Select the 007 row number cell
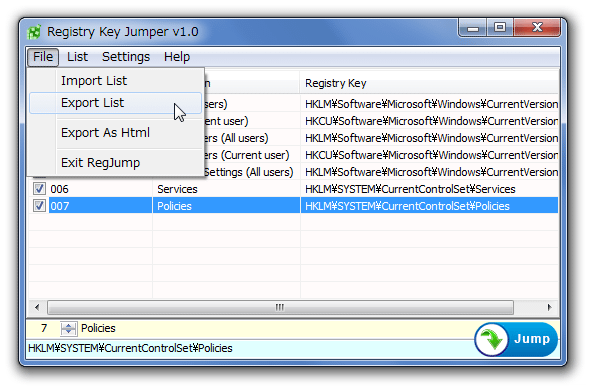 tap(100, 206)
